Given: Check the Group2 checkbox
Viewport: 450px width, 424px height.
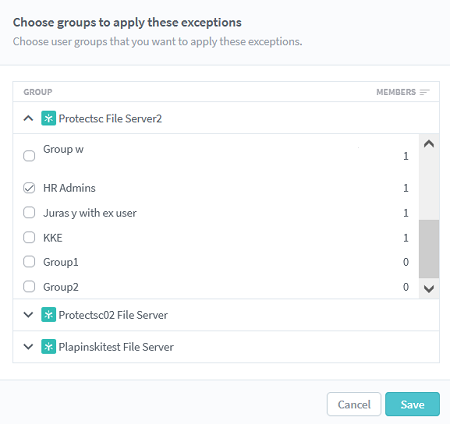Looking at the screenshot, I should (x=29, y=286).
